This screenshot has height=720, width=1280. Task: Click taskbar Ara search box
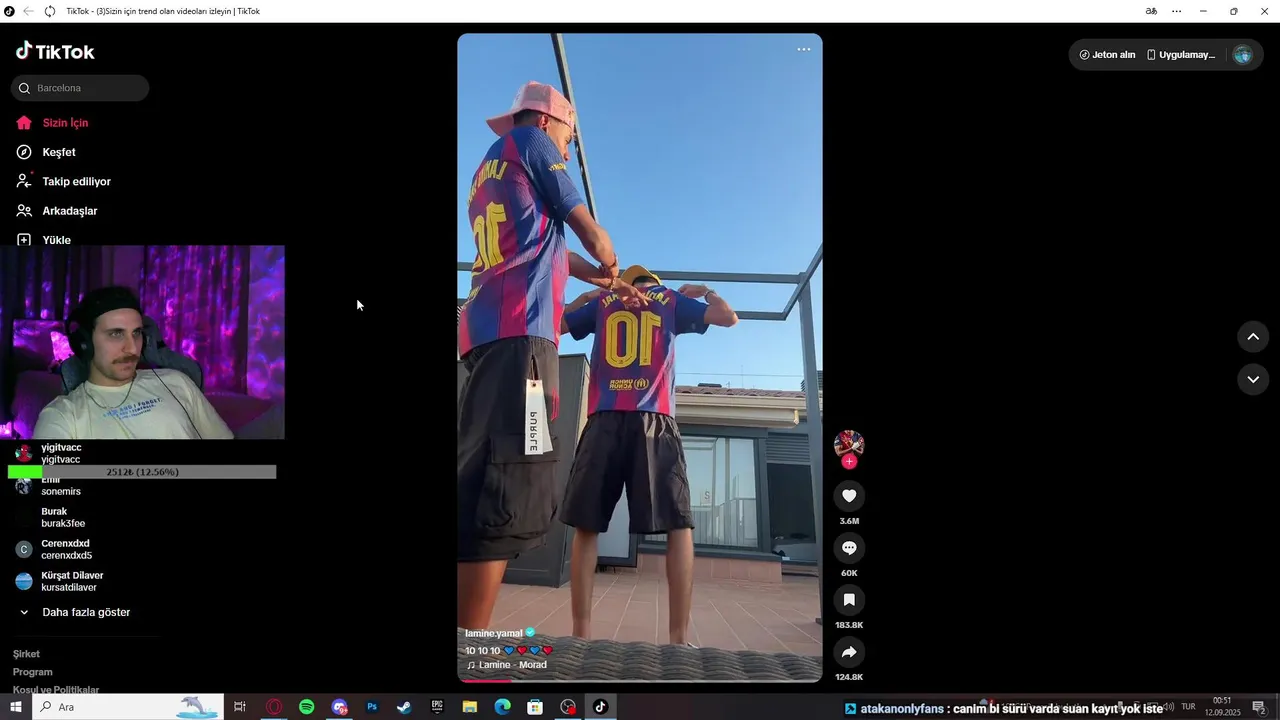(128, 707)
